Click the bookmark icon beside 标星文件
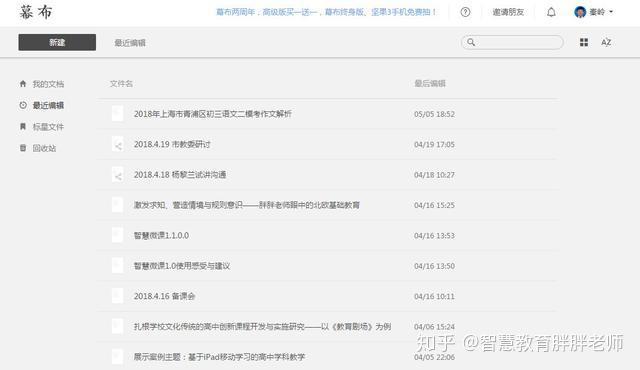 (x=23, y=126)
